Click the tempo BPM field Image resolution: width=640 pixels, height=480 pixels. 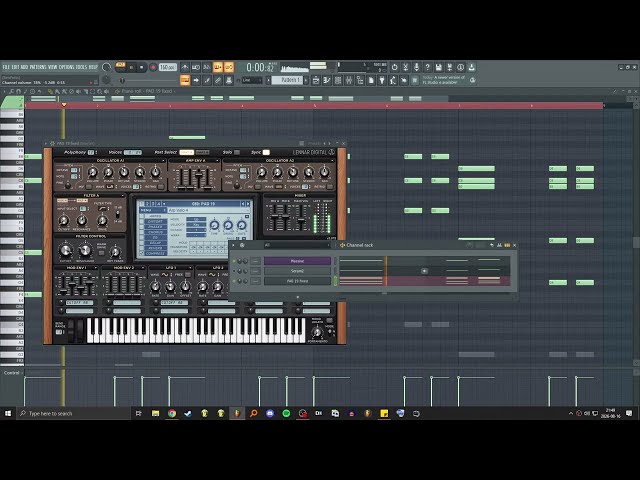click(x=167, y=67)
